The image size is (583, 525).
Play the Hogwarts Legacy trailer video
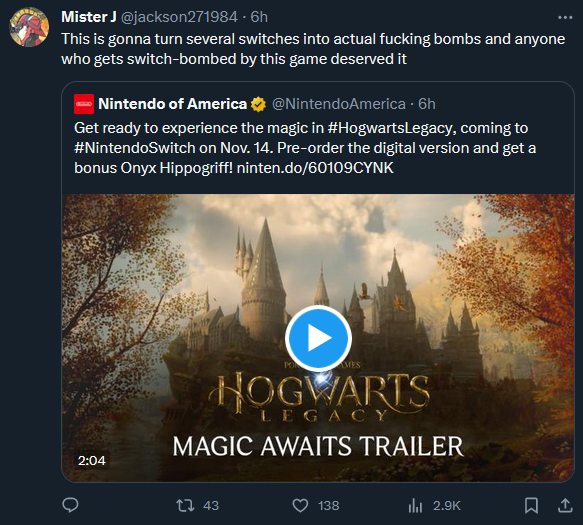point(318,338)
